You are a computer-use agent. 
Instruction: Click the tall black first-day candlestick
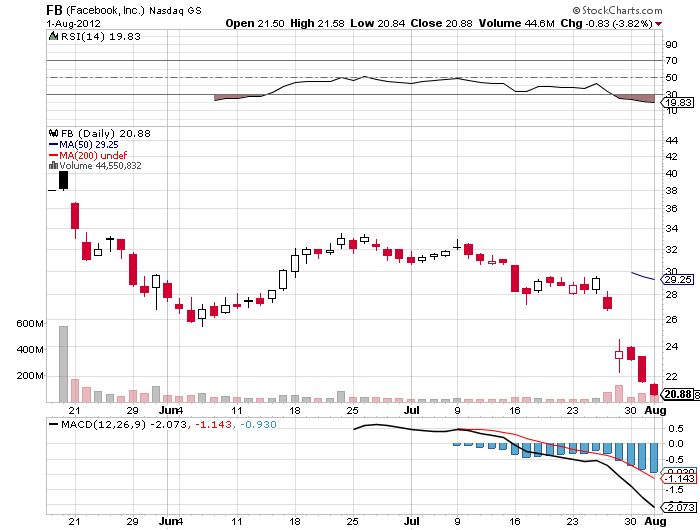tap(63, 180)
